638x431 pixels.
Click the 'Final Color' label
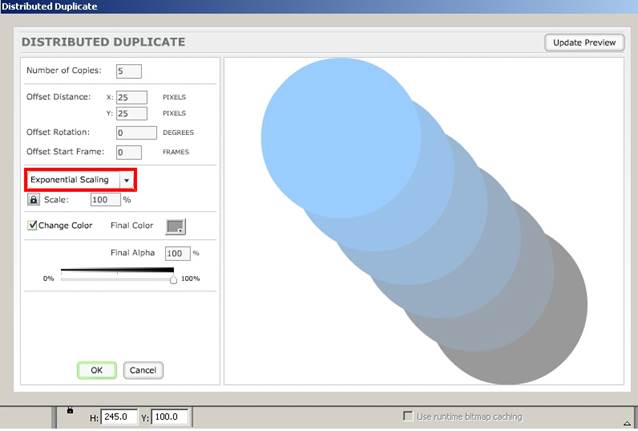tap(132, 225)
